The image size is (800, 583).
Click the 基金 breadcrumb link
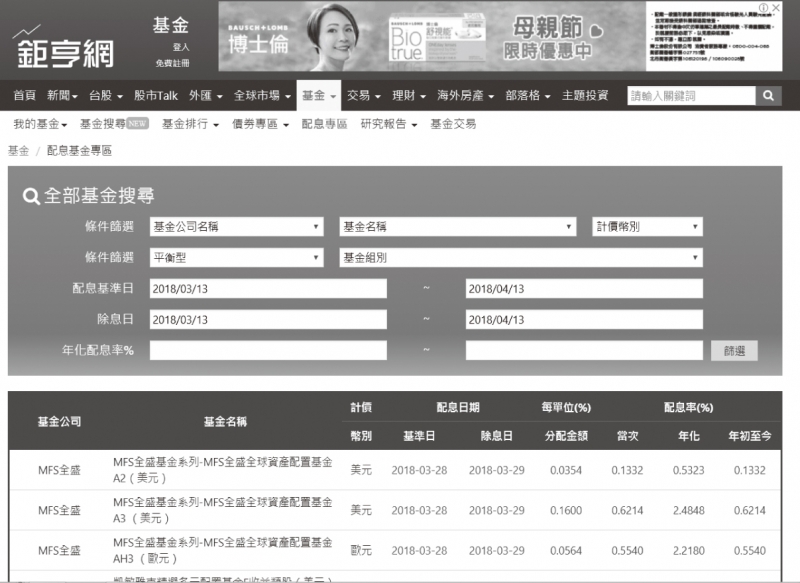pyautogui.click(x=18, y=150)
